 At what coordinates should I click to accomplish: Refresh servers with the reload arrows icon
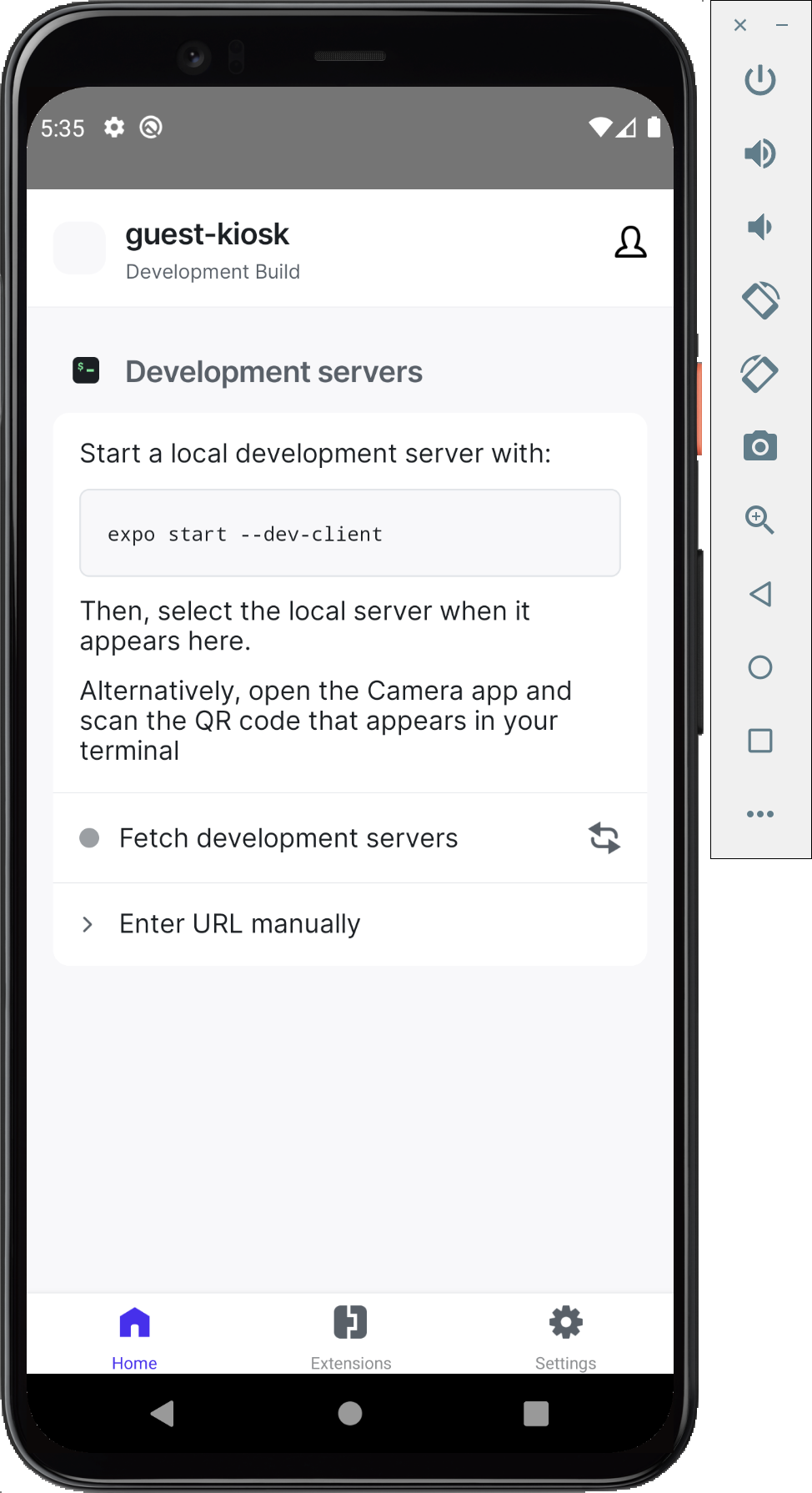pyautogui.click(x=604, y=838)
